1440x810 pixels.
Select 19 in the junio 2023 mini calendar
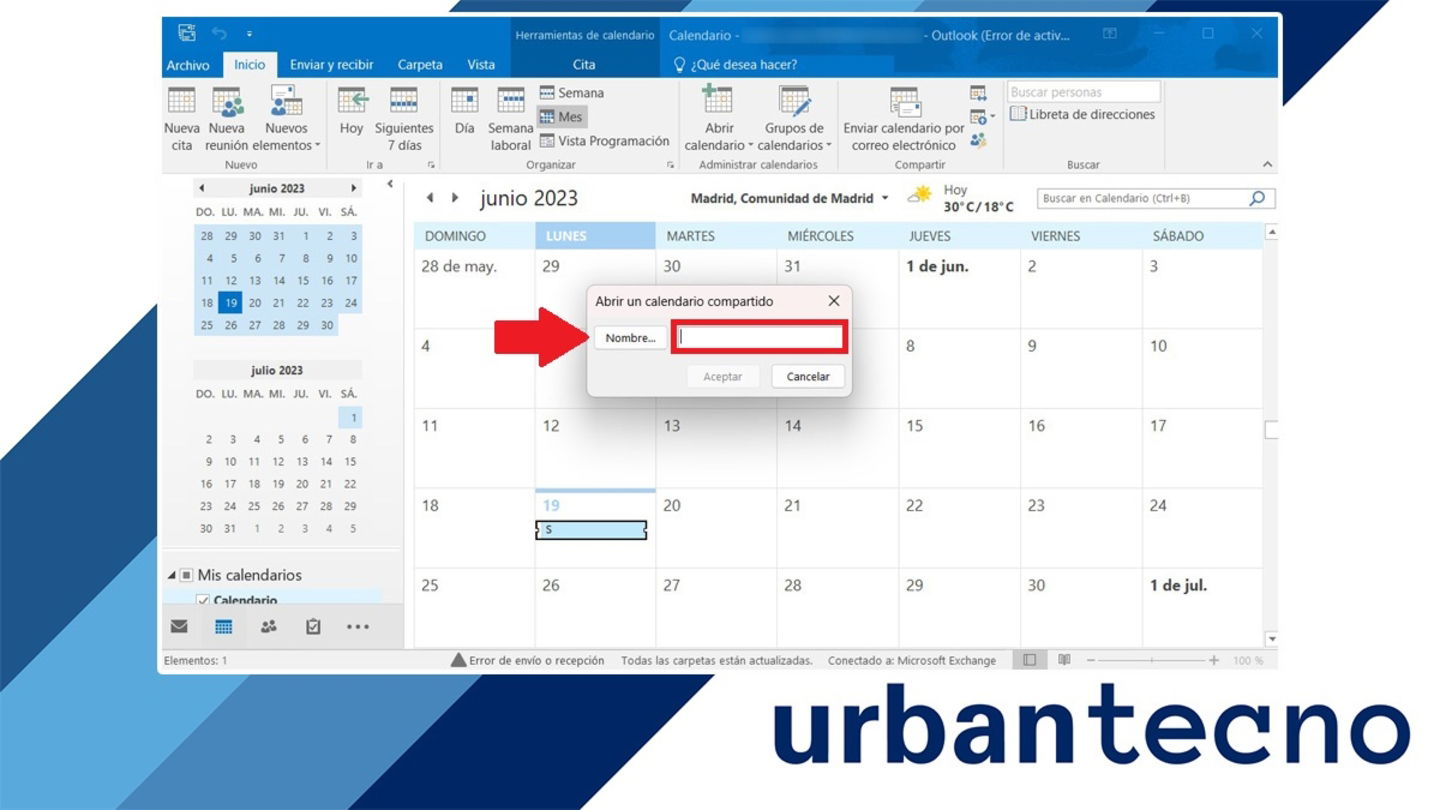pos(230,303)
